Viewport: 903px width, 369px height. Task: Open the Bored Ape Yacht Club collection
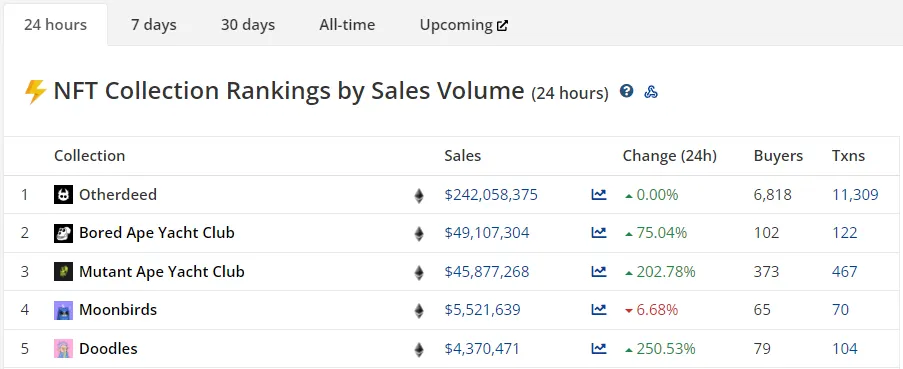(x=157, y=233)
